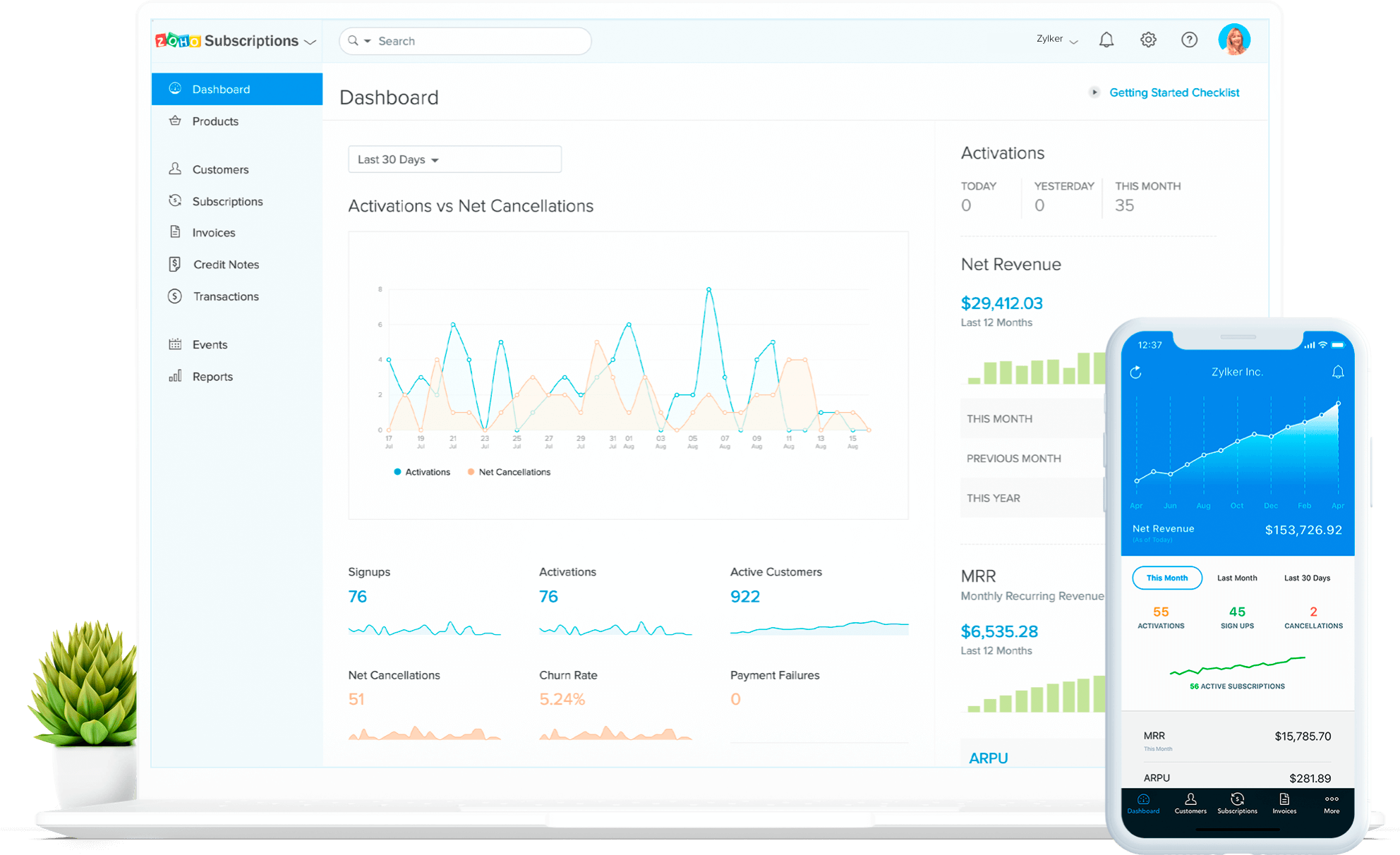The height and width of the screenshot is (855, 1400).
Task: Select Last 30 Days tab in phone
Action: (1307, 578)
